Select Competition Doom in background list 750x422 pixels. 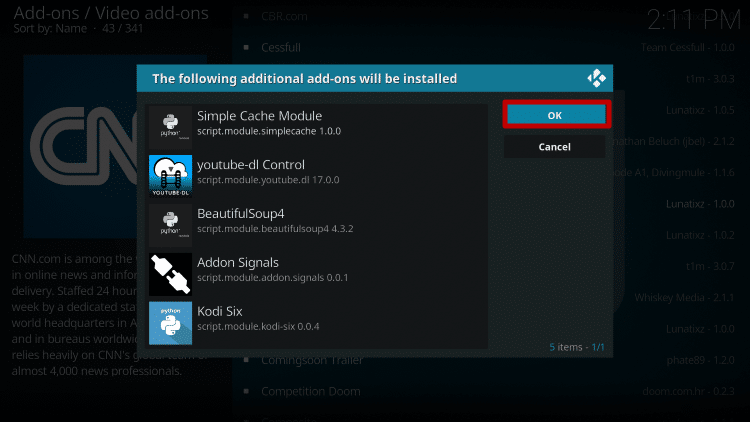pyautogui.click(x=311, y=391)
